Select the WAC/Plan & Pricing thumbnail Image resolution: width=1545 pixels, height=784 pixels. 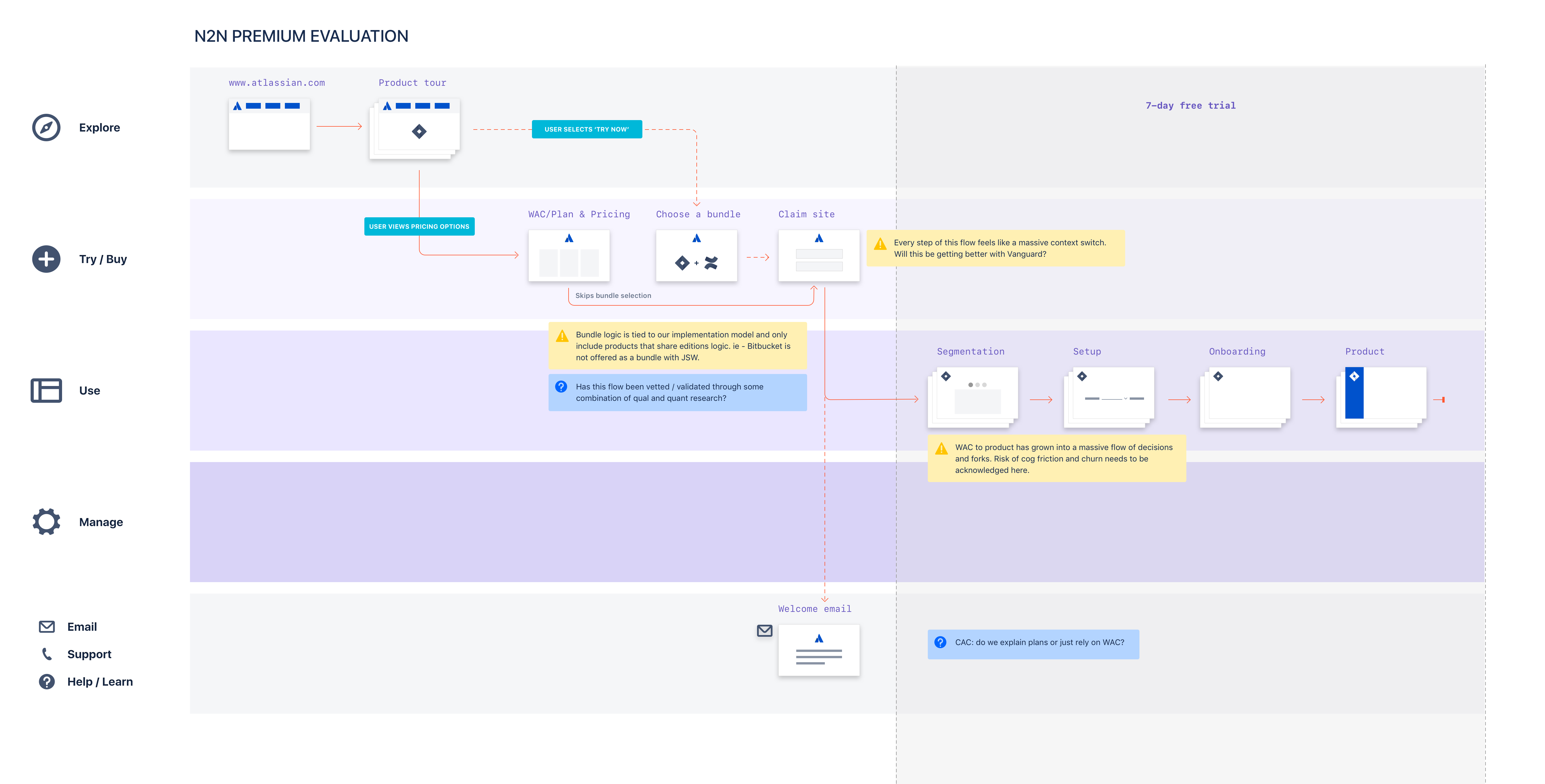(569, 255)
